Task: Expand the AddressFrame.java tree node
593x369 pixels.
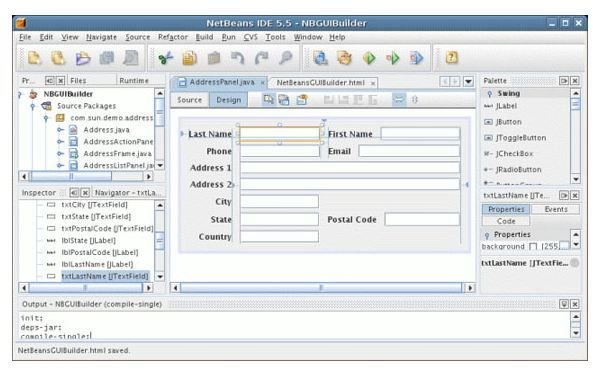Action: point(60,153)
